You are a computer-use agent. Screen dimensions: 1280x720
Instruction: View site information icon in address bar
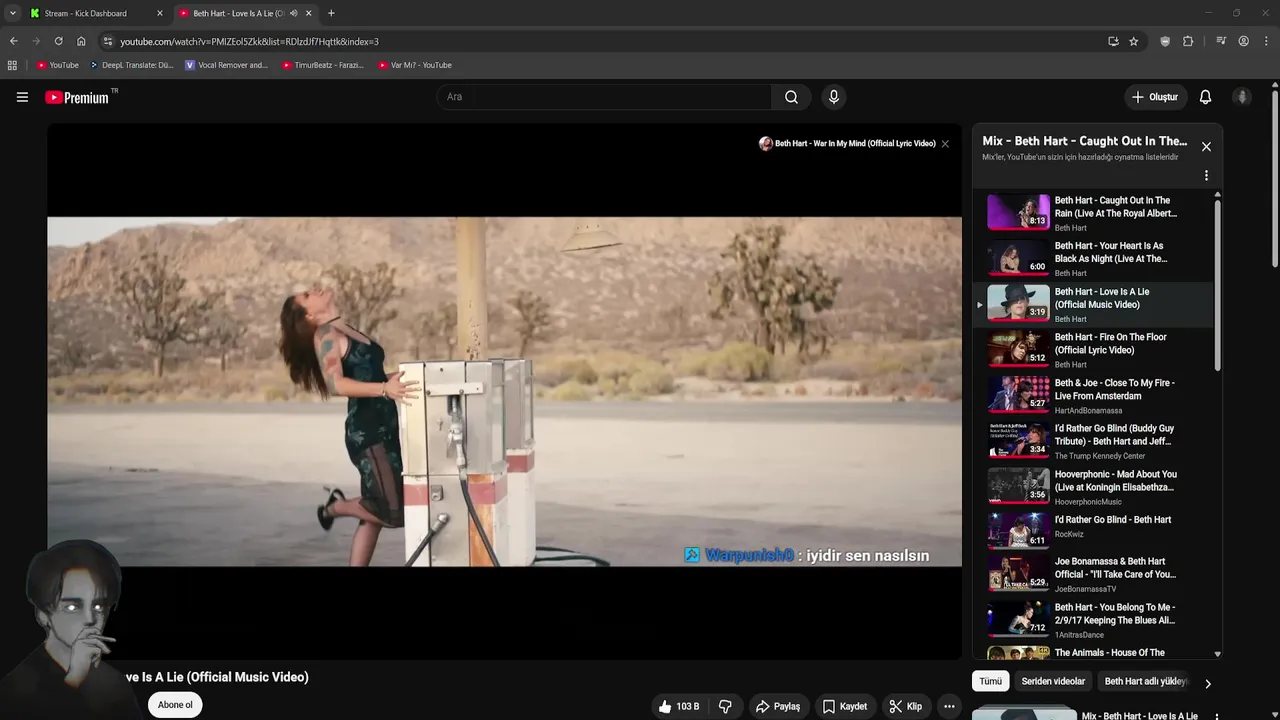coord(107,41)
